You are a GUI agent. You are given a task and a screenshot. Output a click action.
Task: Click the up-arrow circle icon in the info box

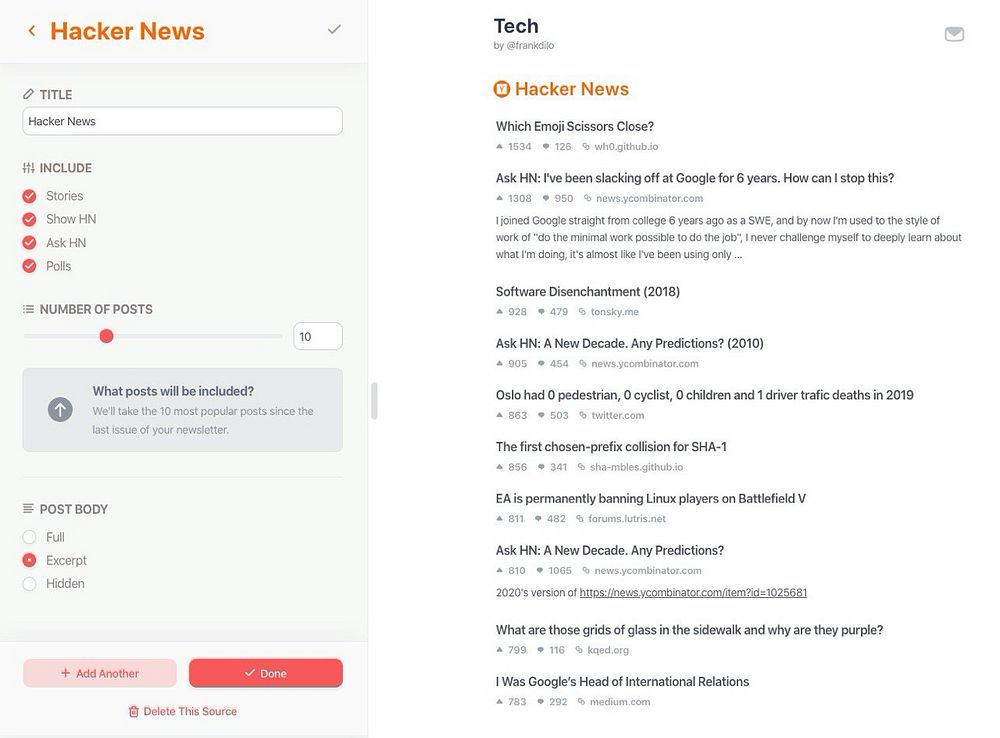pos(61,410)
